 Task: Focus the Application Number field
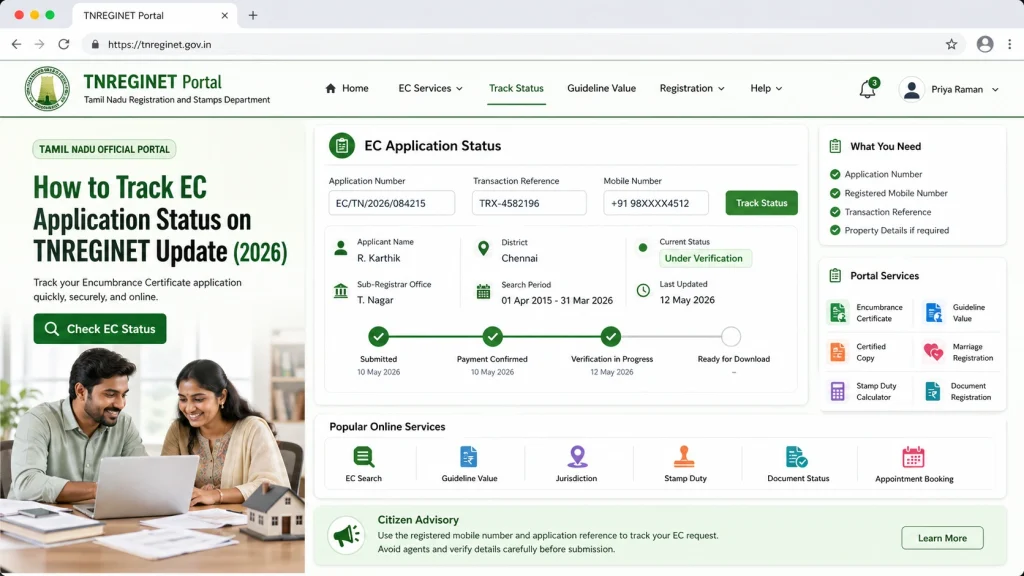click(x=391, y=203)
